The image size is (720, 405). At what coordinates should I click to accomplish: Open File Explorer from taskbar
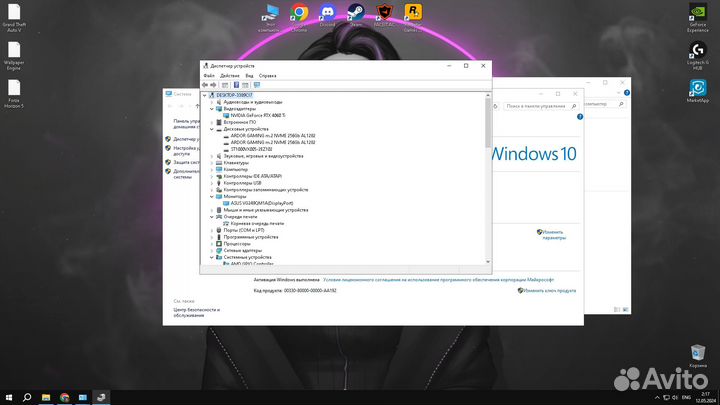pos(46,398)
